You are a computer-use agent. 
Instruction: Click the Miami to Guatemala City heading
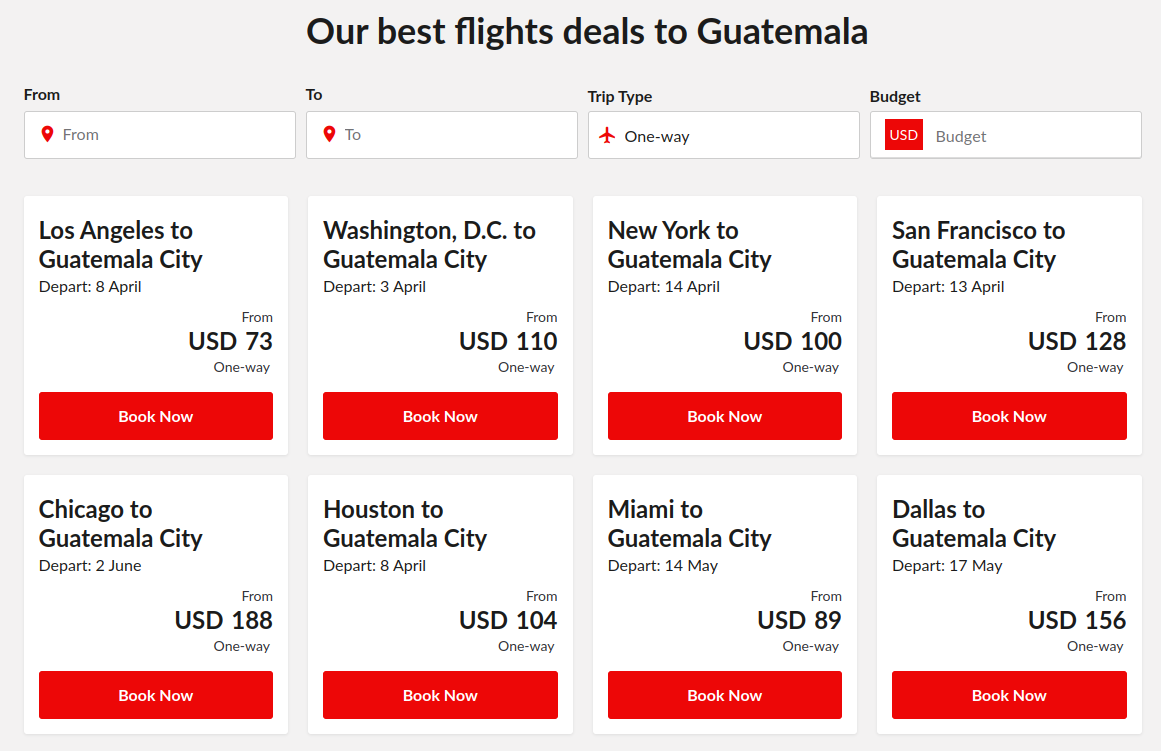tap(689, 524)
